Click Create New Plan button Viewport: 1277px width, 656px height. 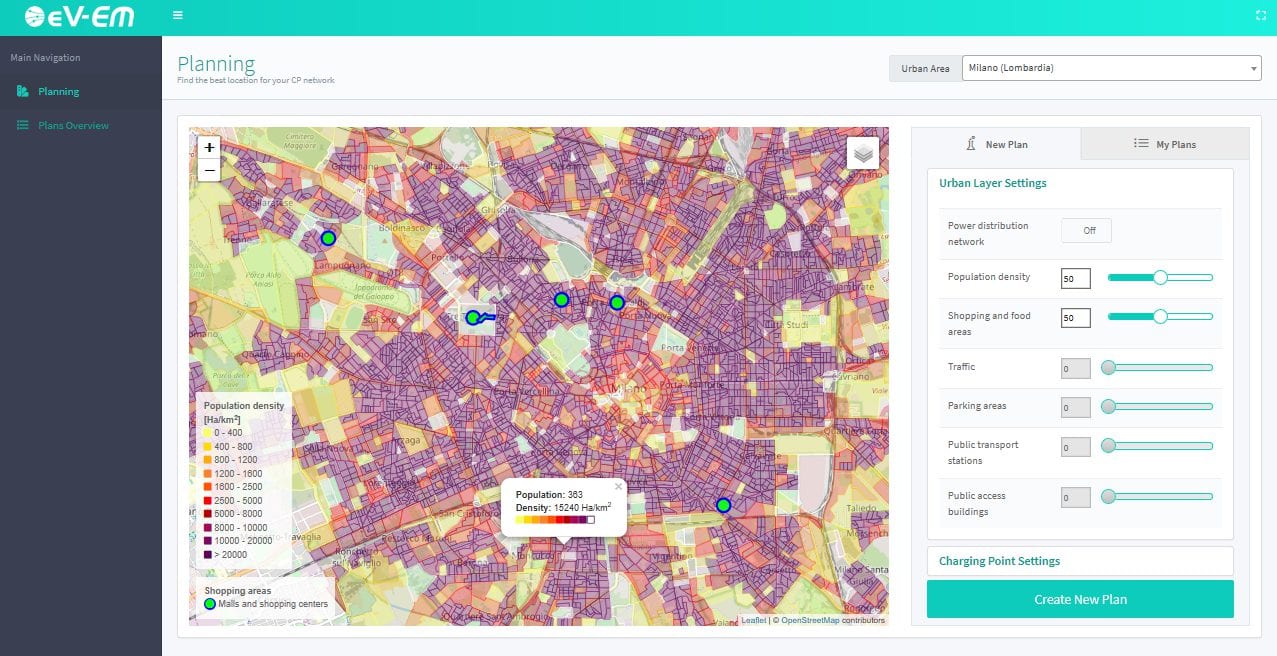coord(1080,599)
